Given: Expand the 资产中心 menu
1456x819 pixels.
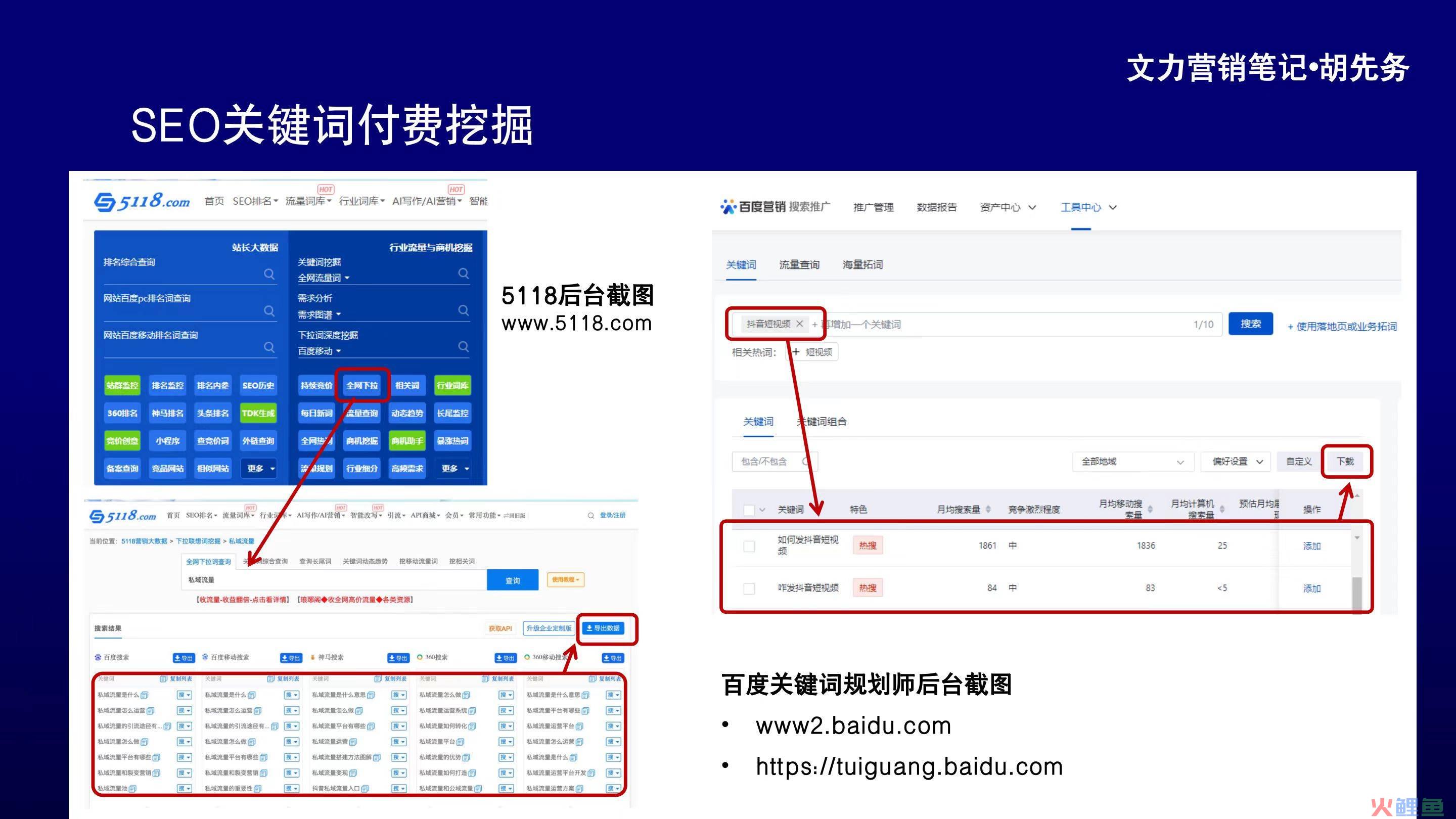Looking at the screenshot, I should (1008, 207).
